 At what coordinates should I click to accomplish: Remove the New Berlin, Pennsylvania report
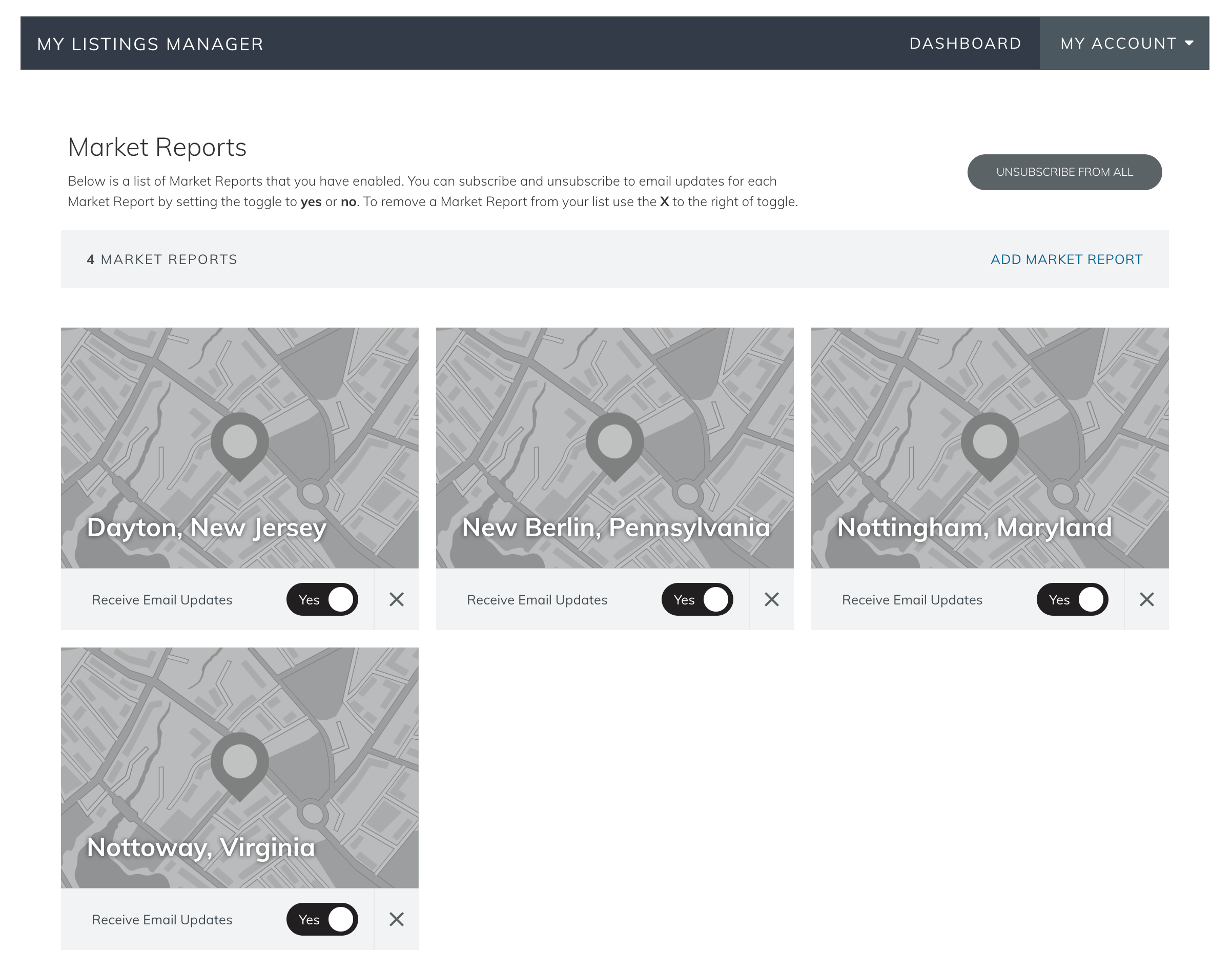coord(771,599)
